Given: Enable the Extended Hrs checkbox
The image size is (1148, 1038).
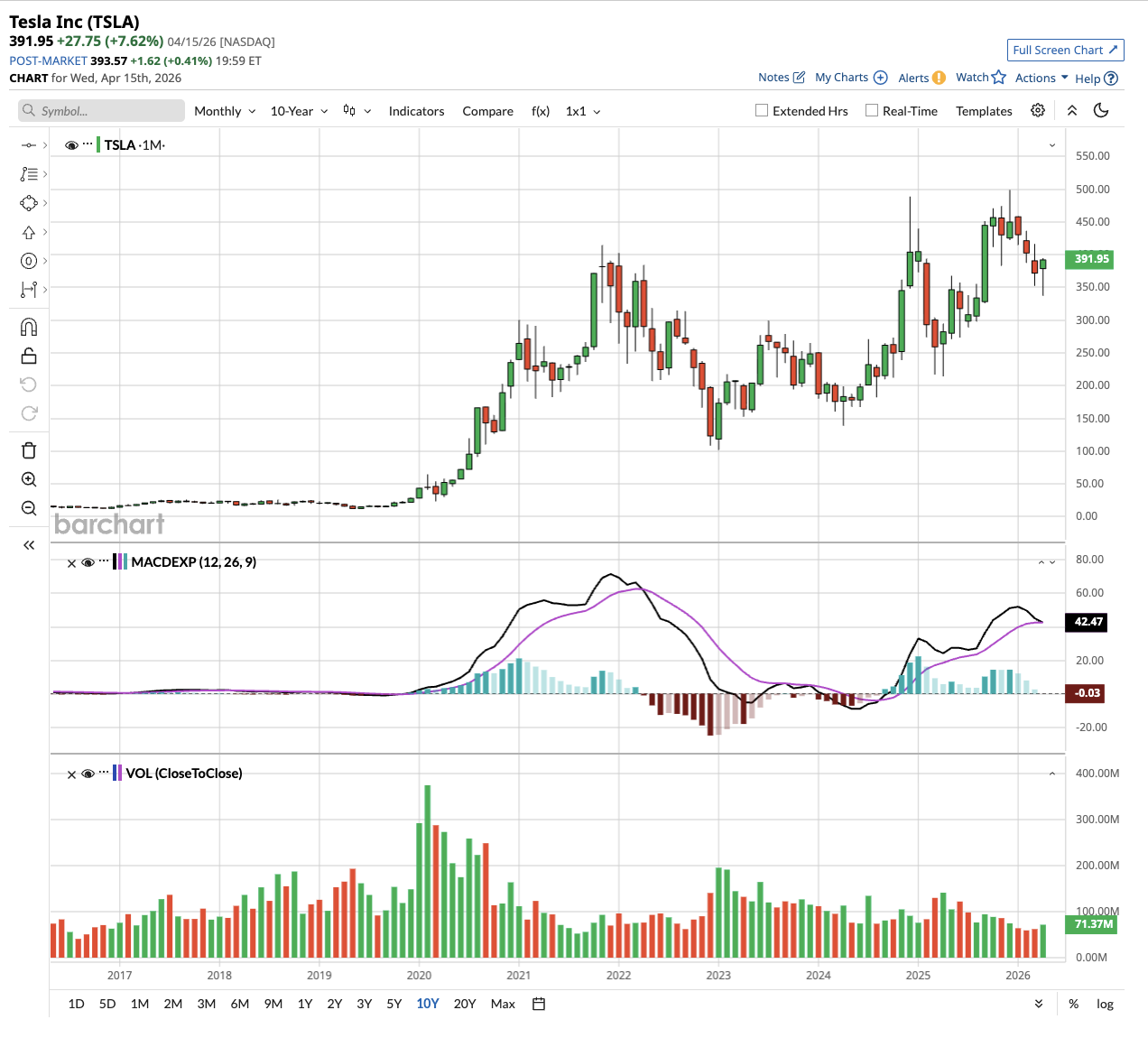Looking at the screenshot, I should coord(762,110).
